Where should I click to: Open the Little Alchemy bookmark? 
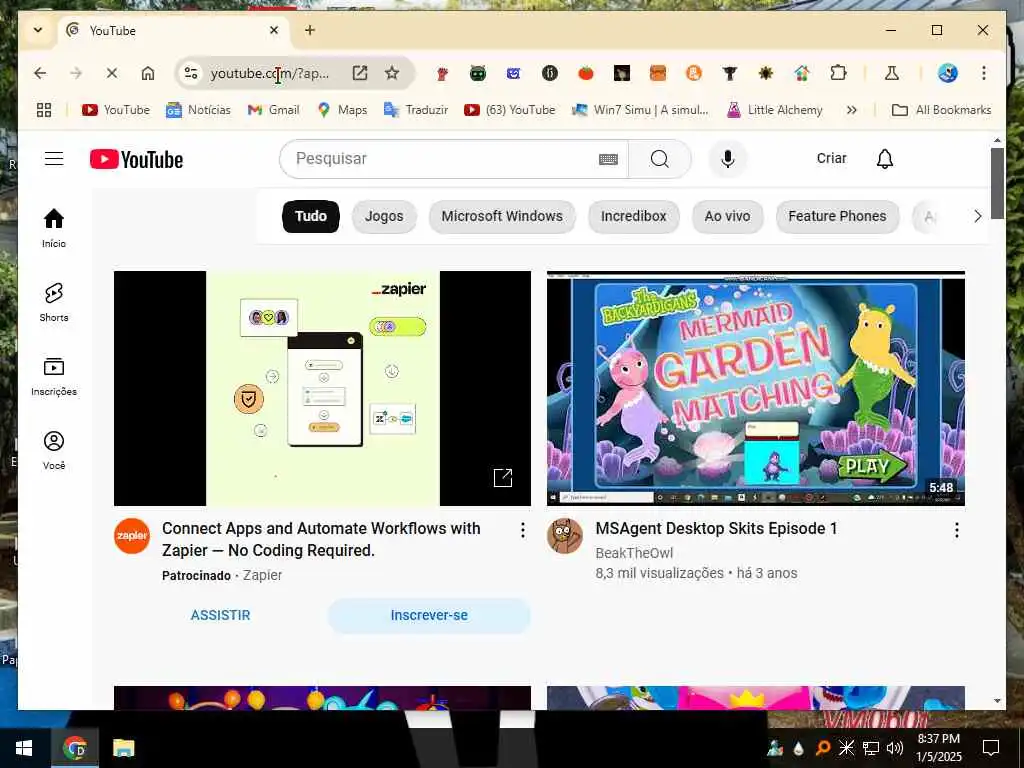tap(775, 110)
